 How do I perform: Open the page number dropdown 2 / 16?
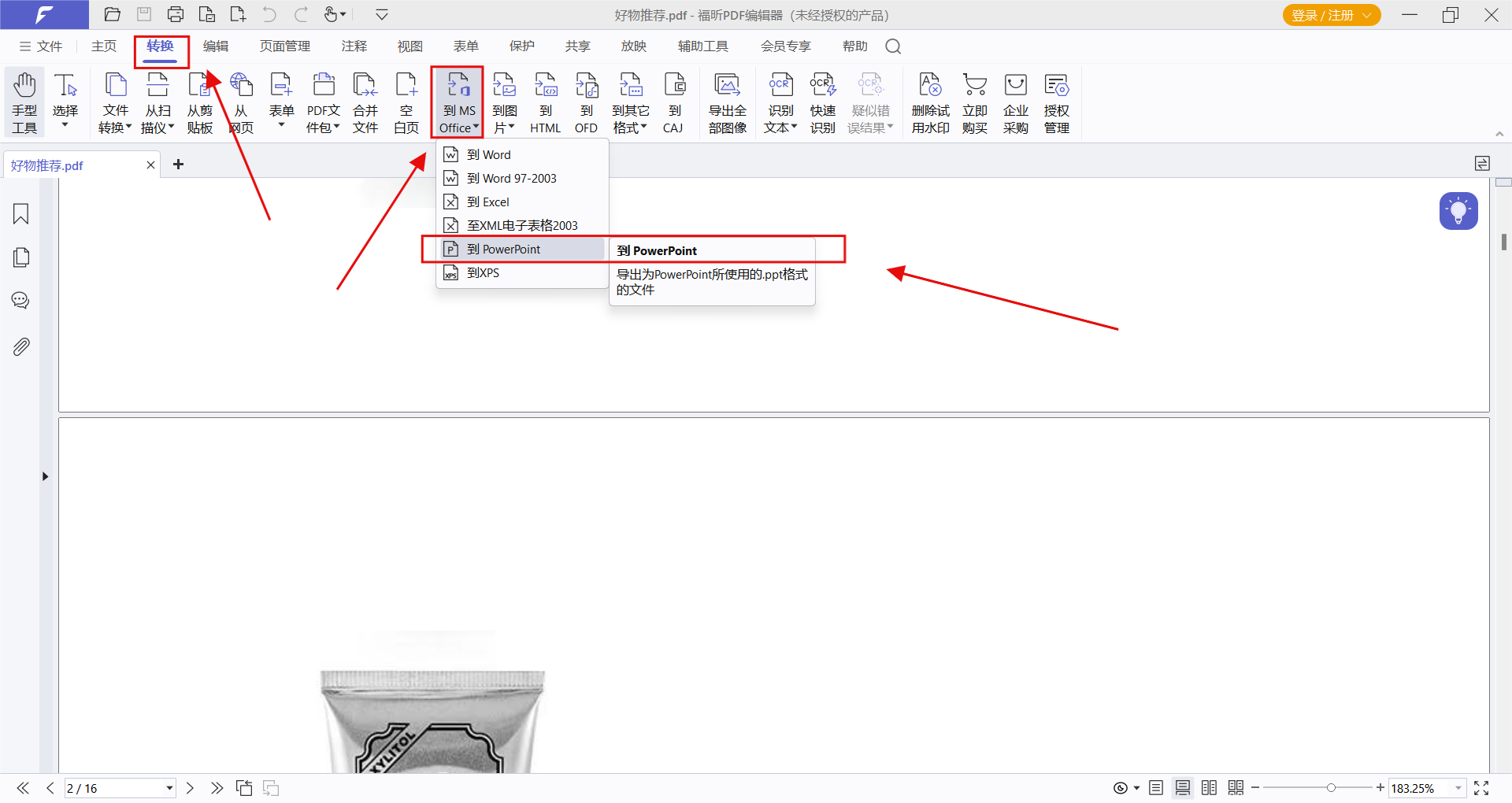[x=169, y=788]
